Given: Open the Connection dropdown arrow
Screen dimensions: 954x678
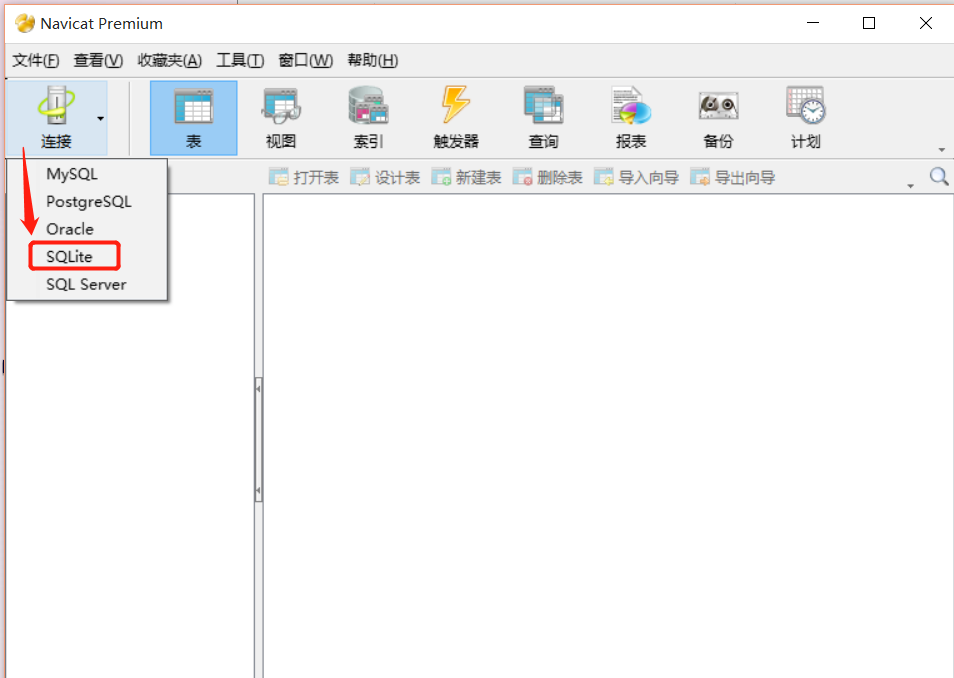Looking at the screenshot, I should pos(100,119).
